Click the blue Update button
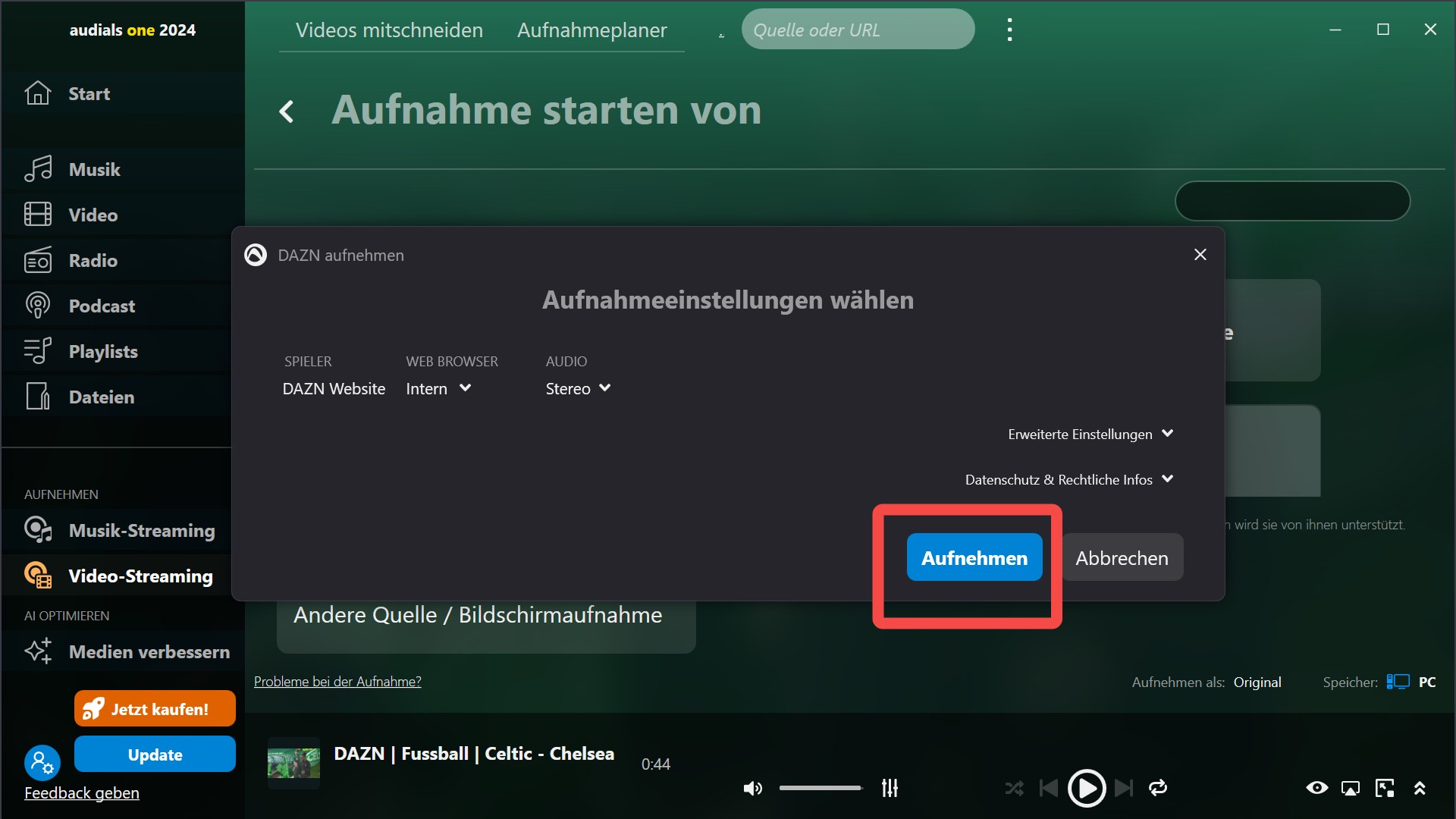Screen dimensions: 1456x819 [x=155, y=755]
